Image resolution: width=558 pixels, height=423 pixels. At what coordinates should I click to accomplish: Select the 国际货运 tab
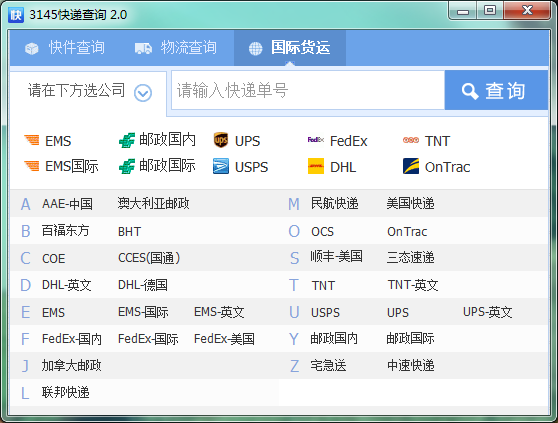tap(290, 48)
